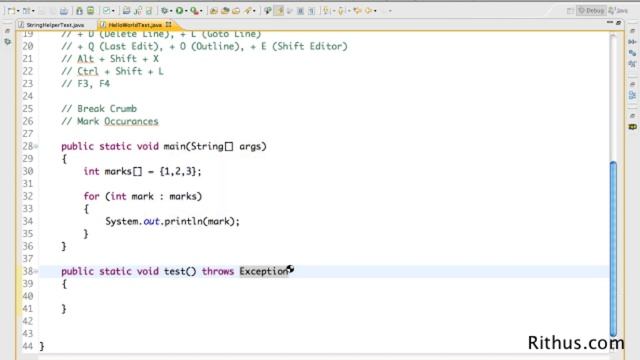Click the '// Alt + Shift + X' comment

click(x=110, y=59)
